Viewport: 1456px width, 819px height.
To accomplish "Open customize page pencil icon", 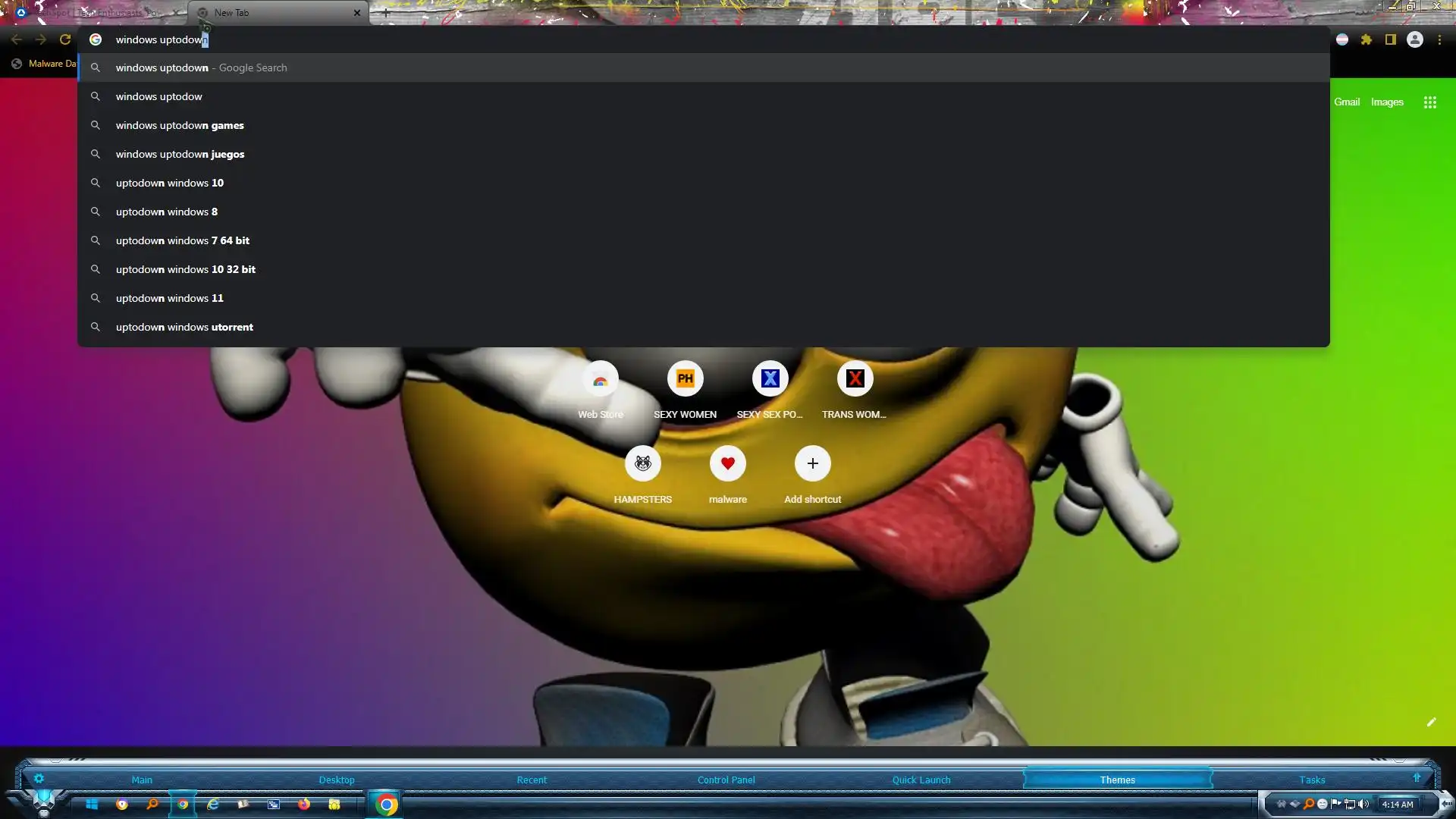I will point(1431,722).
